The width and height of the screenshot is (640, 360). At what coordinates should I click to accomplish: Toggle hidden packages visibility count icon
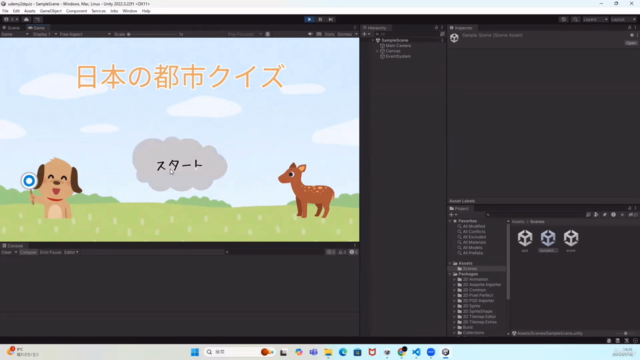[x=633, y=215]
